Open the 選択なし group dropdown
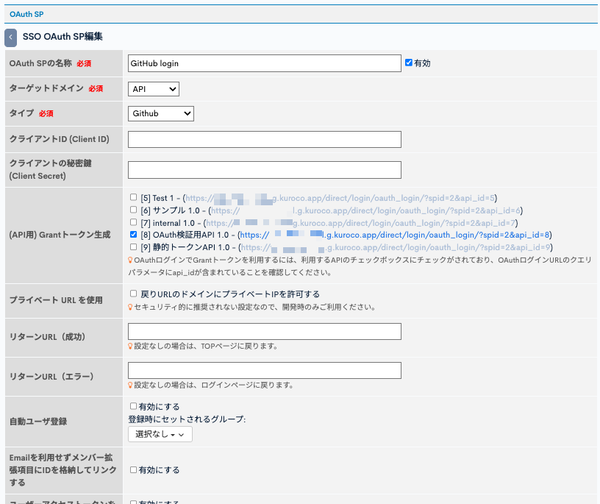 [x=160, y=434]
